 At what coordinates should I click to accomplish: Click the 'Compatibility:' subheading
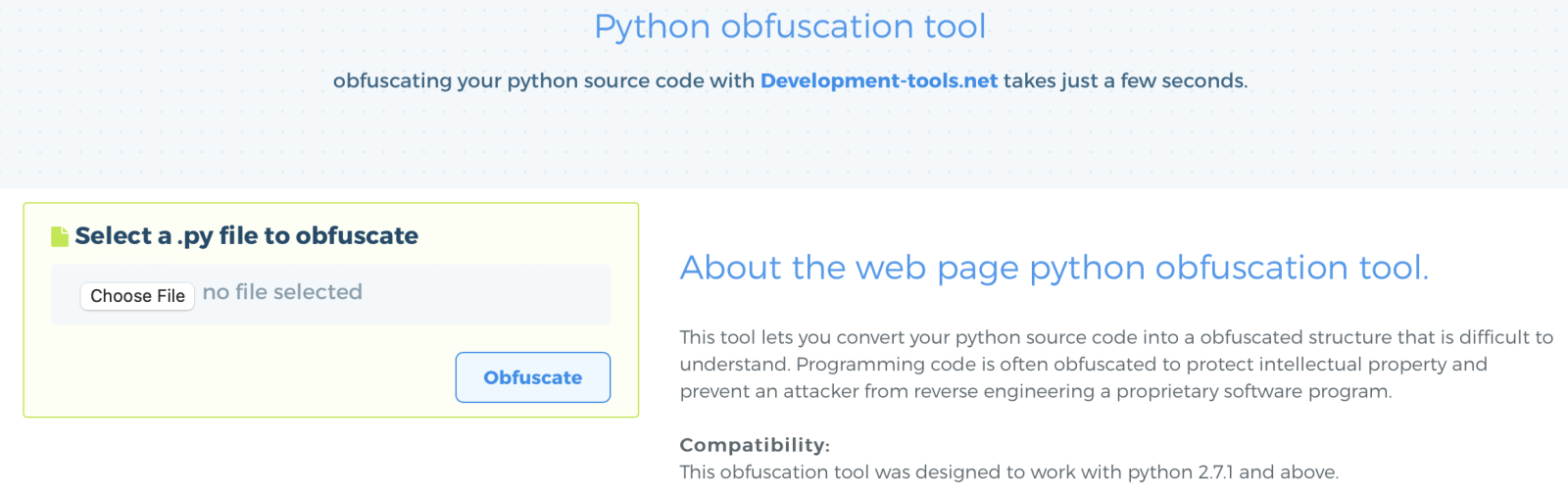(755, 445)
